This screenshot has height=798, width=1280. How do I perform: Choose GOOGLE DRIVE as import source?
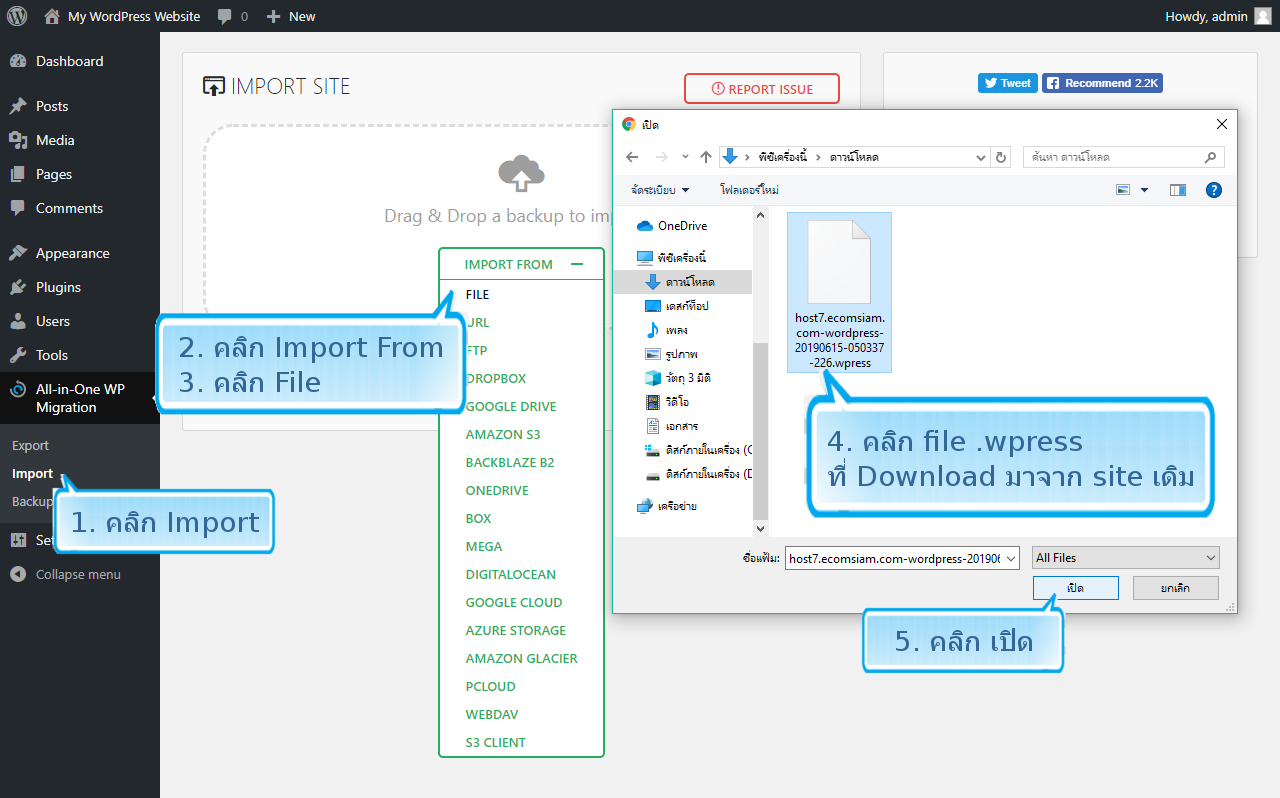point(510,407)
